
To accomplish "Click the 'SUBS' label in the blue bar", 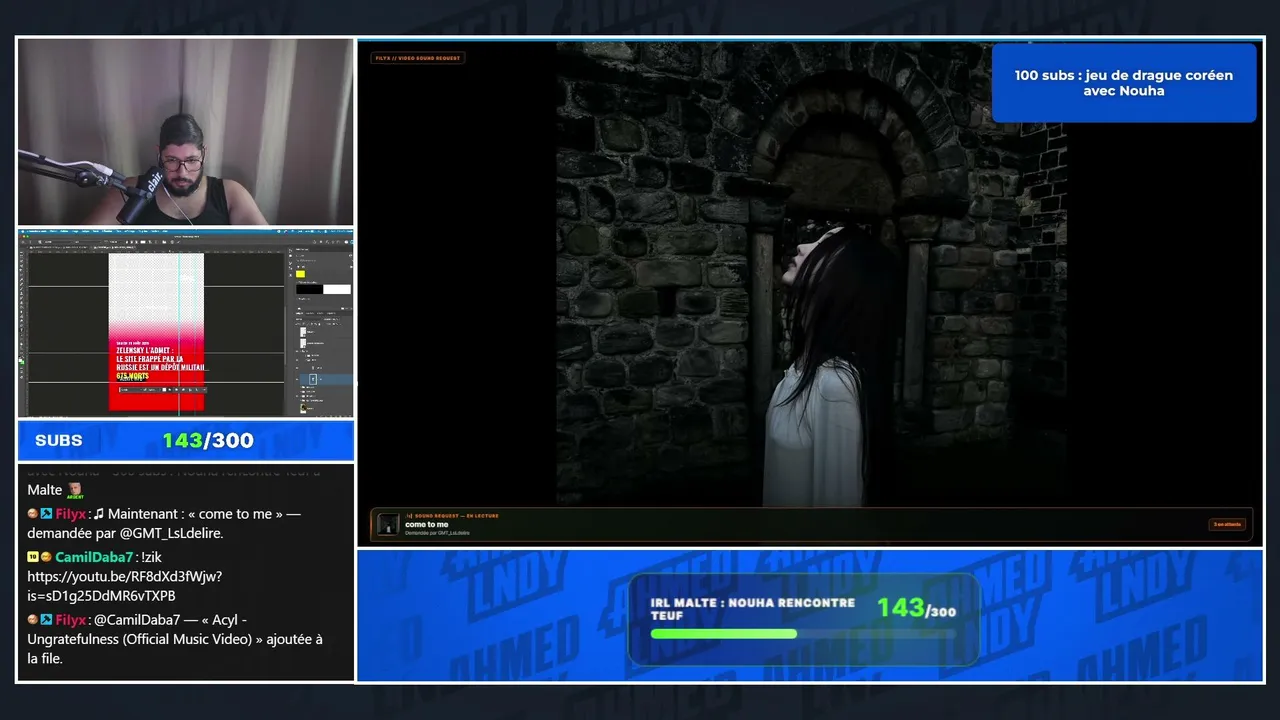I will 59,441.
